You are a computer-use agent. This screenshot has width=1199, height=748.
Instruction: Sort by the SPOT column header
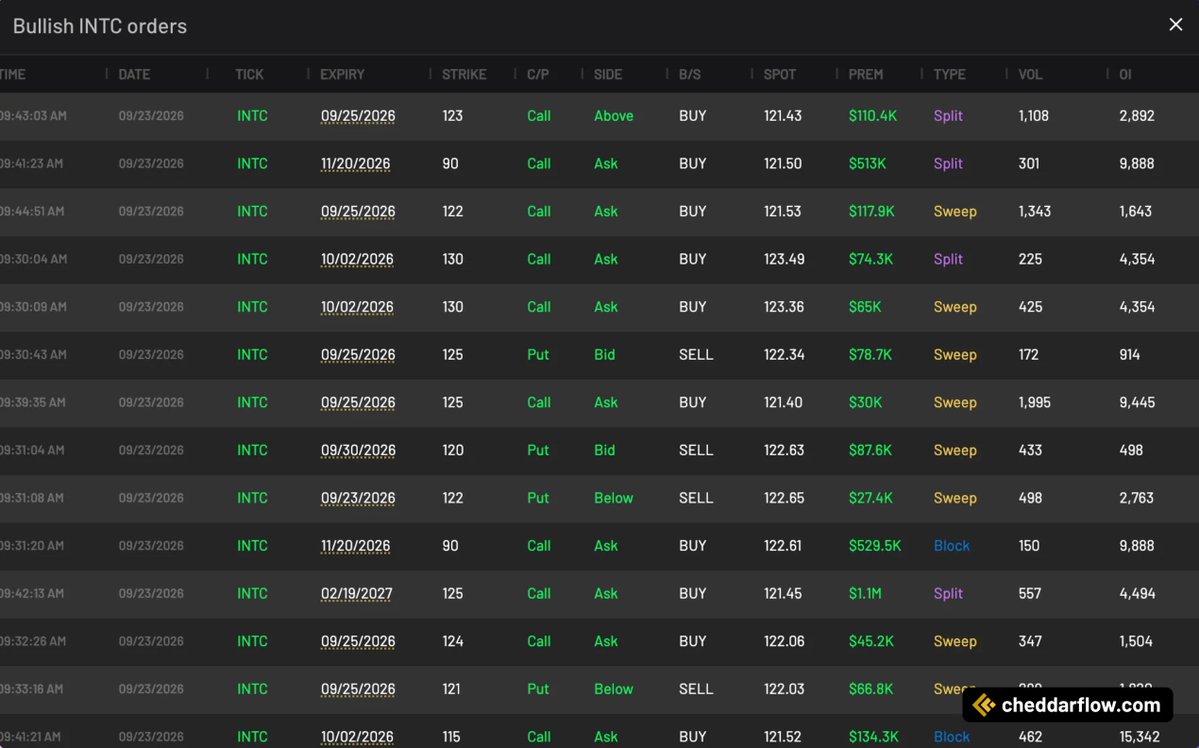click(x=780, y=74)
